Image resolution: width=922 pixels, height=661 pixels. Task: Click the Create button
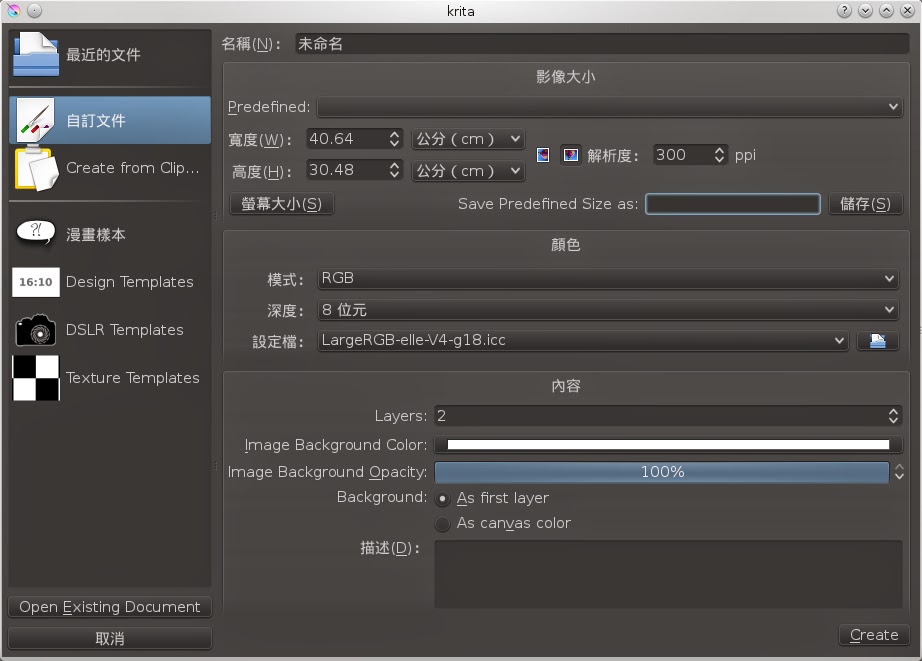pos(874,635)
